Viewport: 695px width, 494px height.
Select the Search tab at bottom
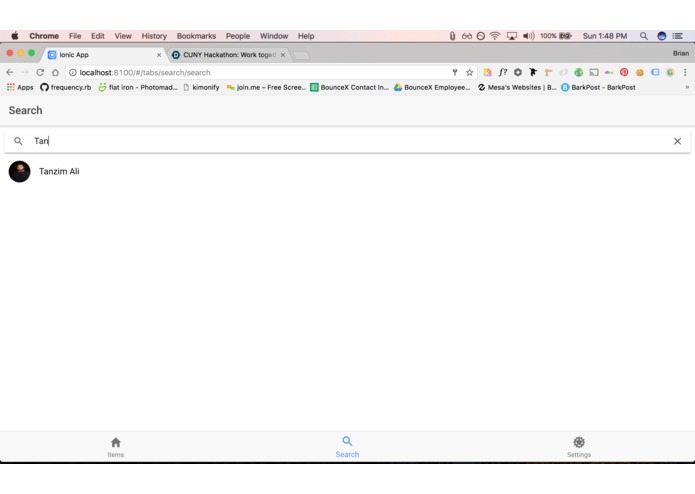coord(347,447)
